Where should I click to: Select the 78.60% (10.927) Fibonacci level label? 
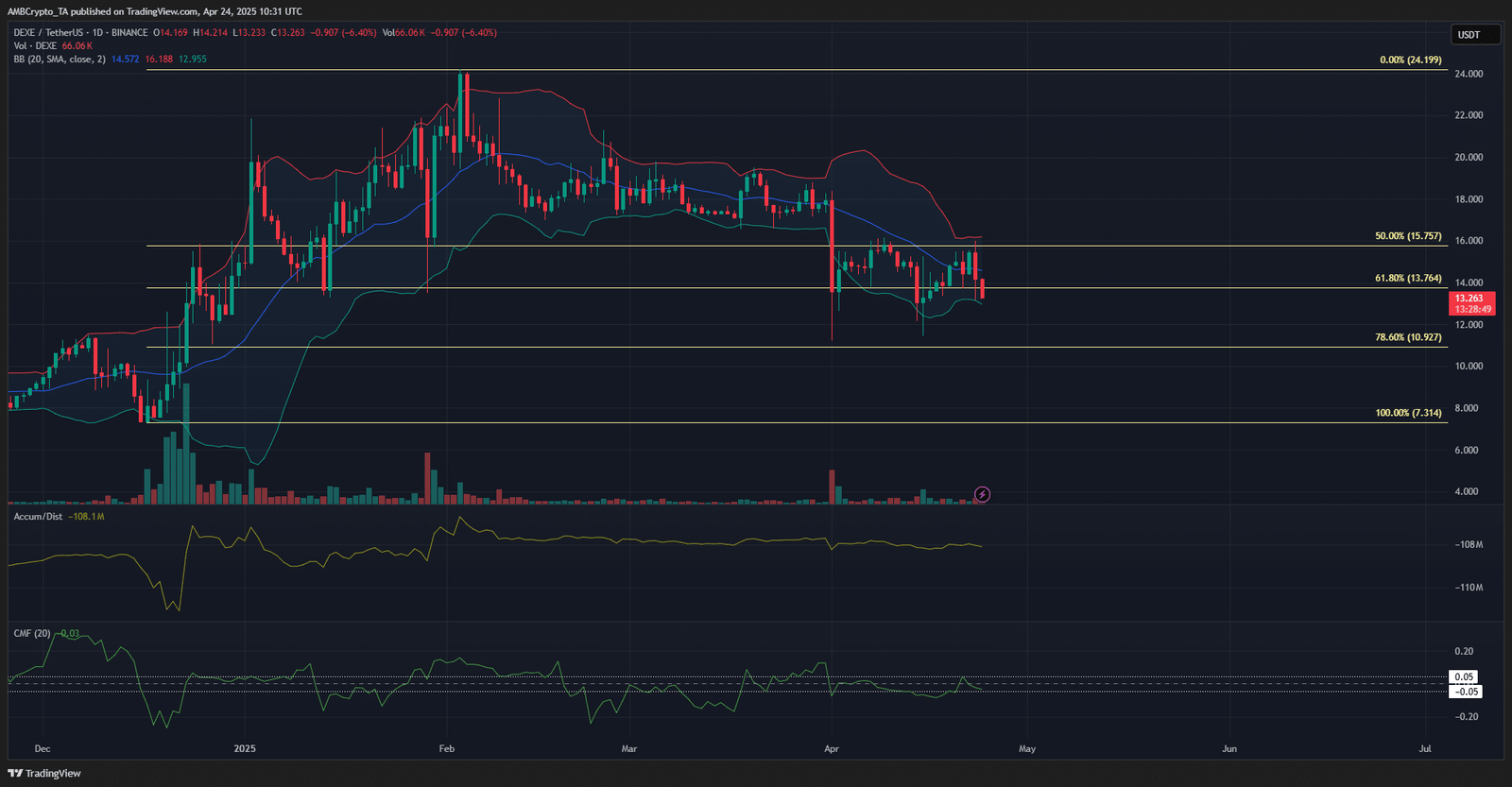click(x=1408, y=337)
